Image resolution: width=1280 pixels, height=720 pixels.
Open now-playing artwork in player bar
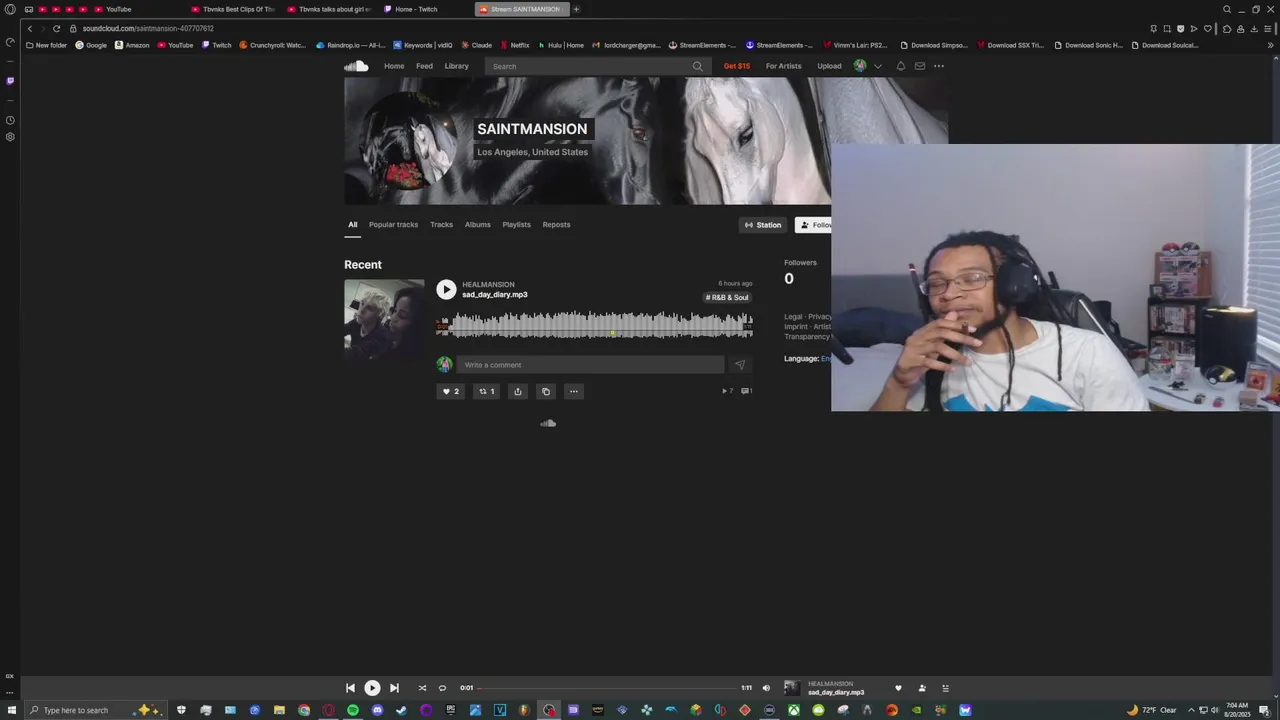point(791,688)
